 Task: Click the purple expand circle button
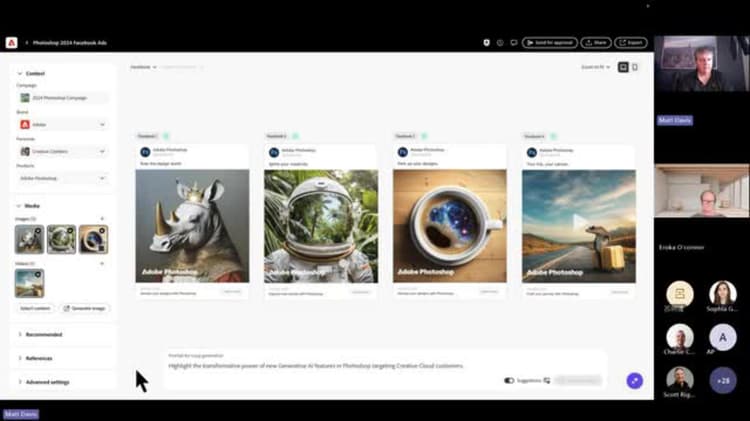[x=635, y=381]
